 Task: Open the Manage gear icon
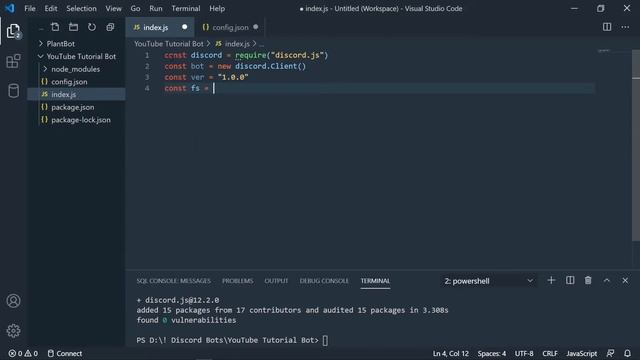click(13, 331)
